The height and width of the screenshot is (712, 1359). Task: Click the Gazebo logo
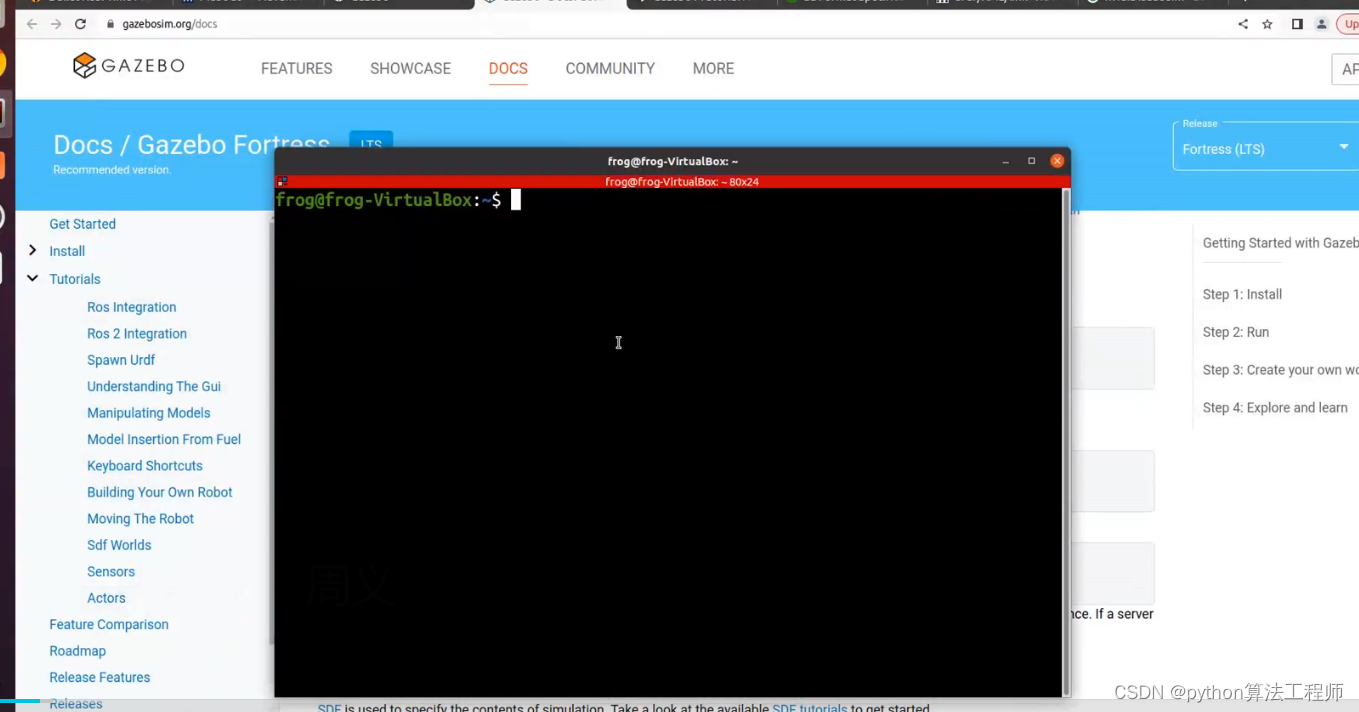click(129, 66)
